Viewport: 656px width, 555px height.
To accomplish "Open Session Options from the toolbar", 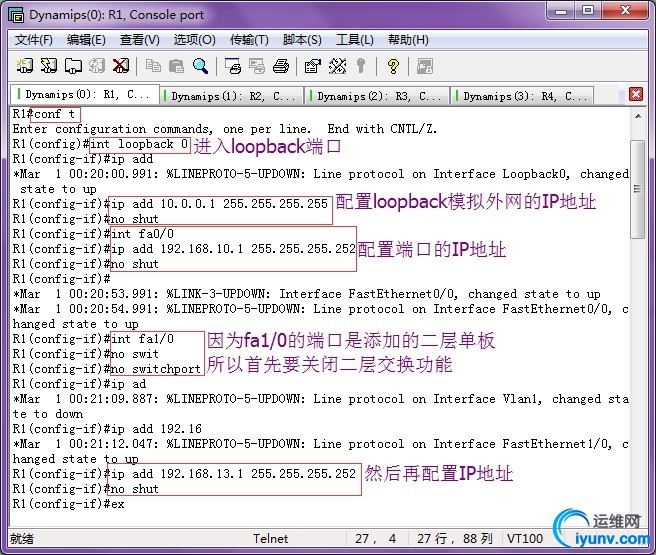I will tap(313, 66).
